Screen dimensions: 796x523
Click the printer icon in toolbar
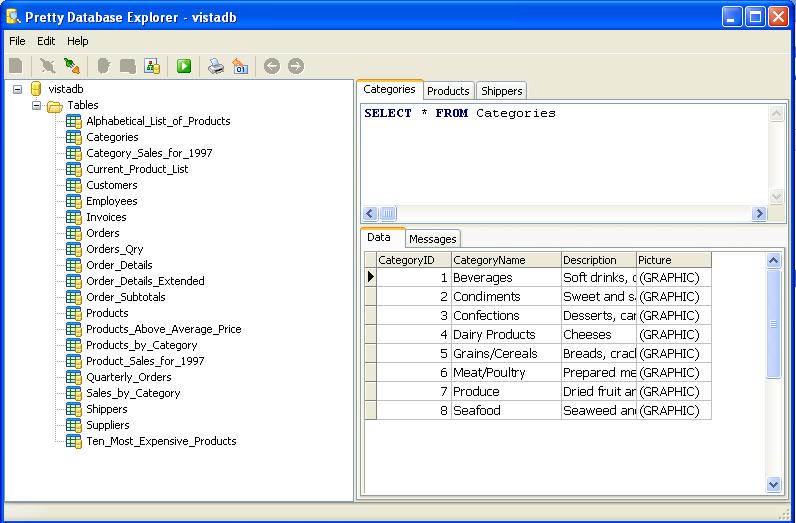click(x=215, y=66)
